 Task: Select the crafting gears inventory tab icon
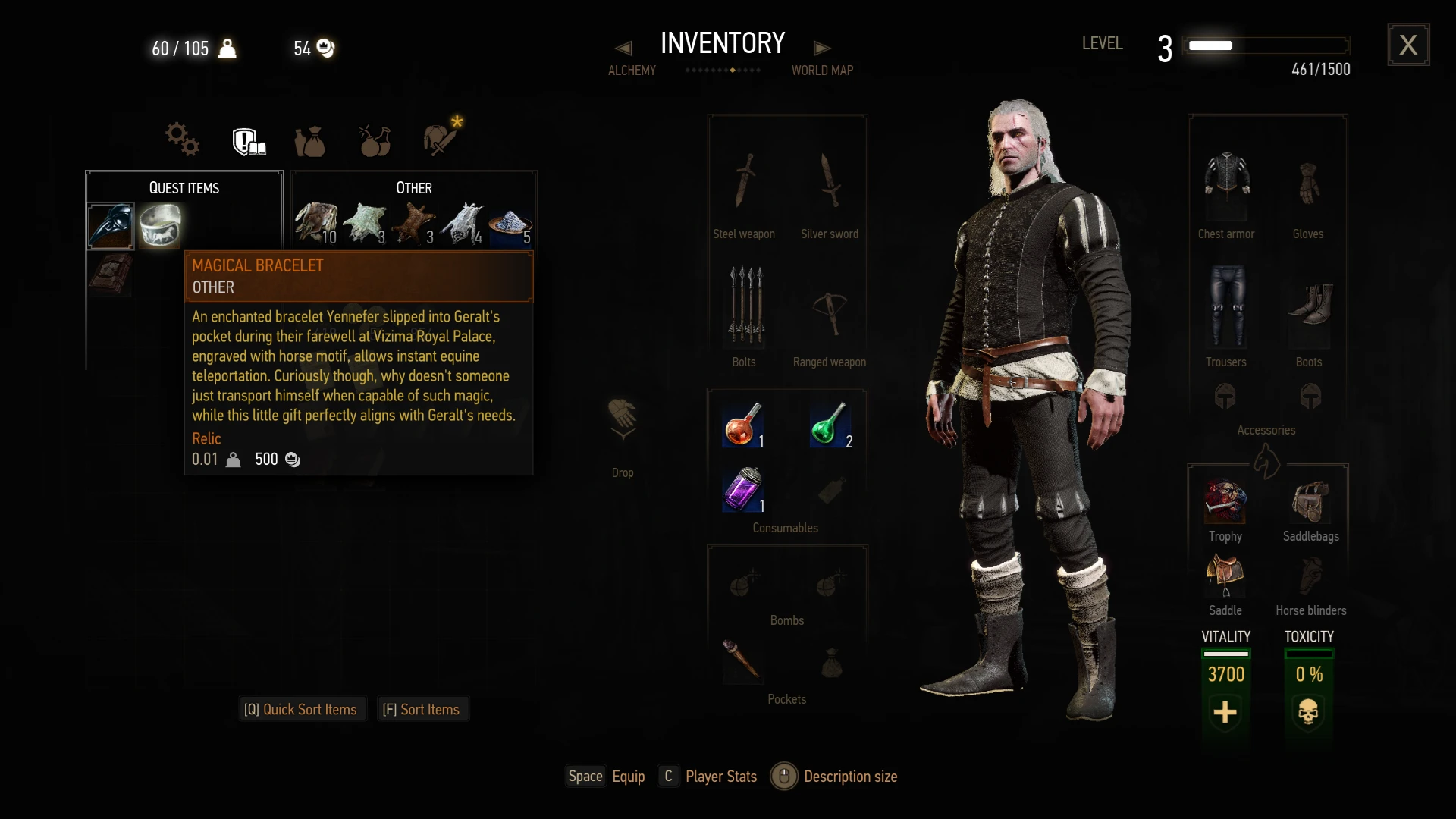[x=183, y=139]
